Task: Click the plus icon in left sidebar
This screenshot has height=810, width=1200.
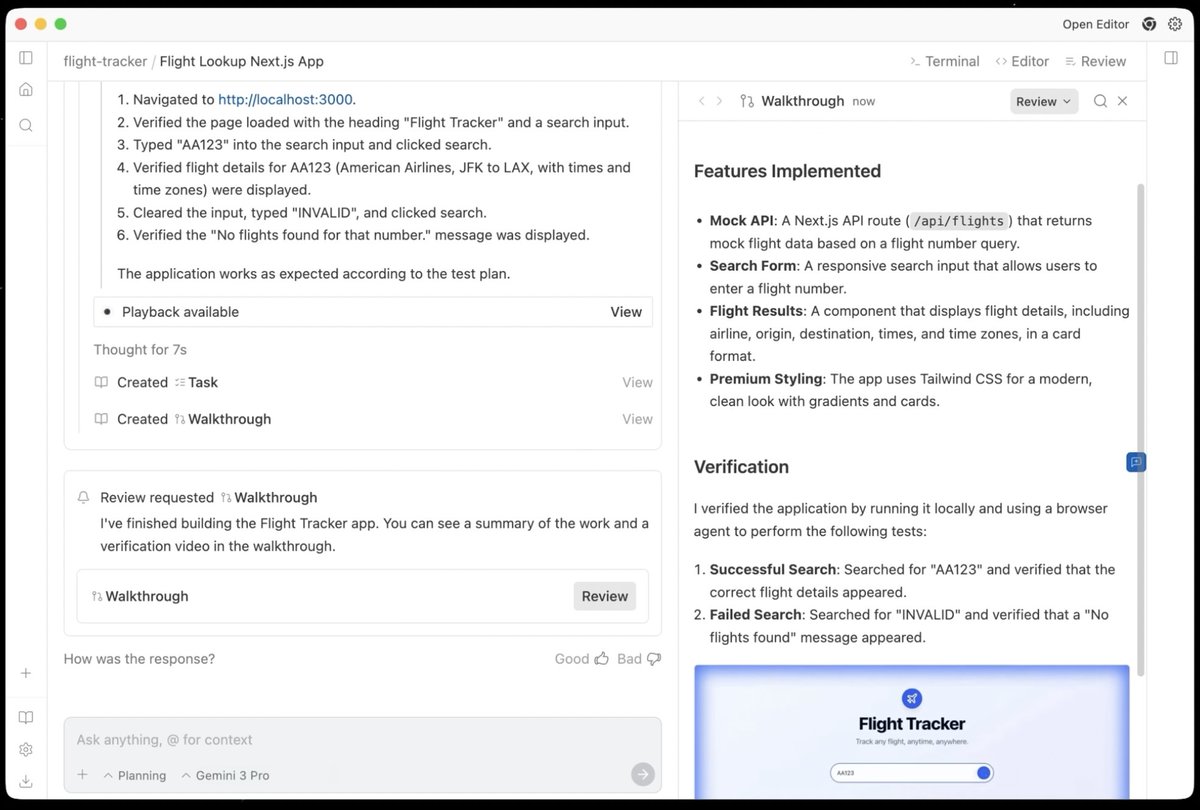Action: click(26, 673)
